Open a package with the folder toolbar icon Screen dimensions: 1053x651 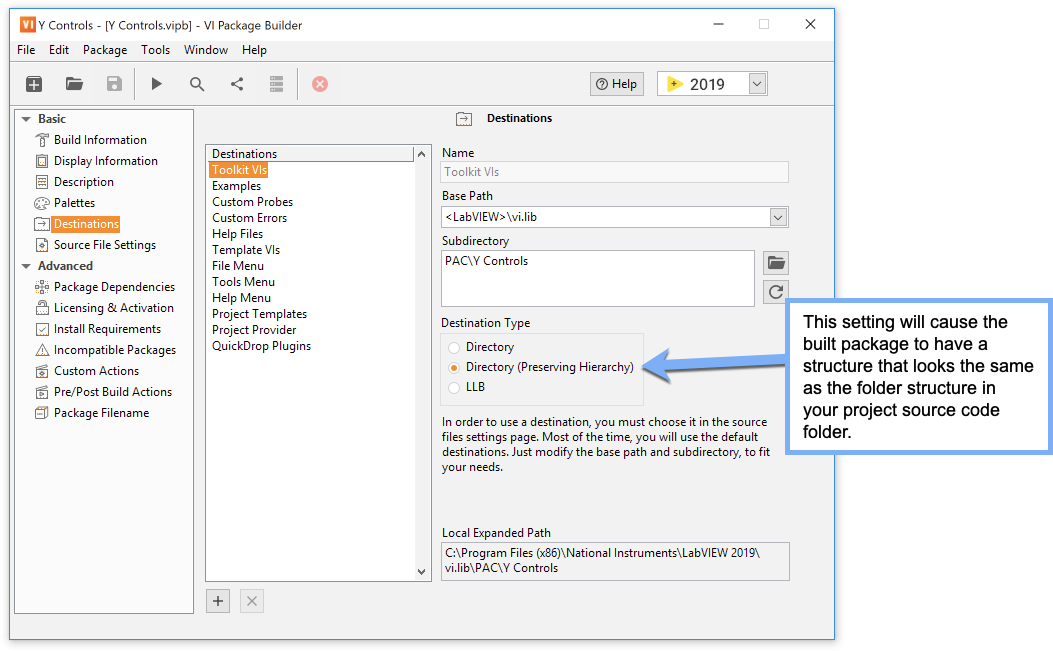point(74,84)
